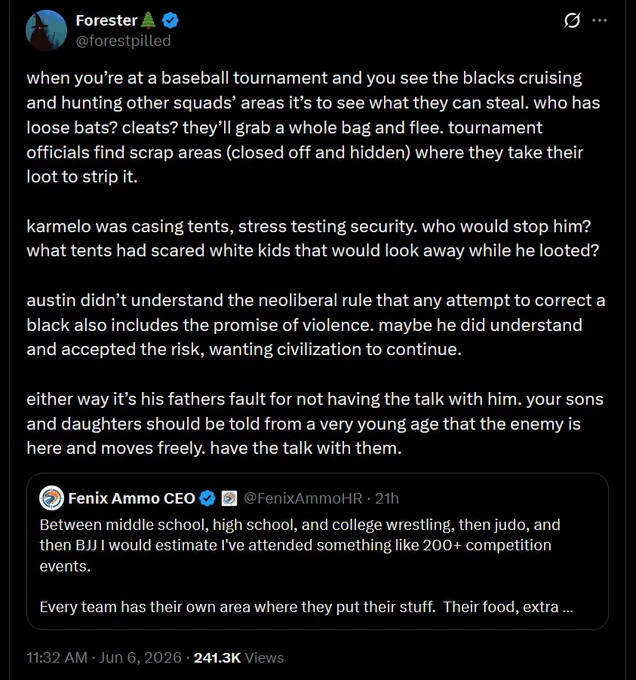Expand the truncated quoted post ellipsis
Image resolution: width=636 pixels, height=680 pixels.
pos(568,607)
